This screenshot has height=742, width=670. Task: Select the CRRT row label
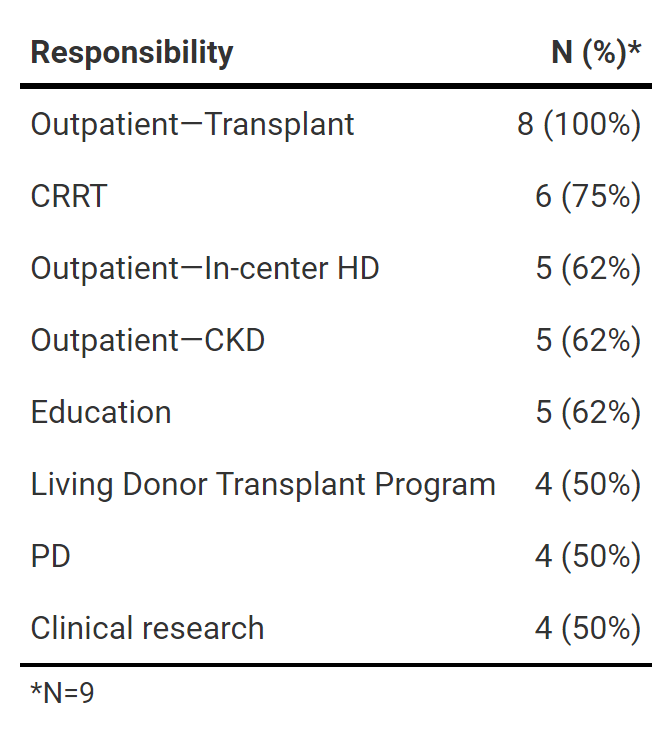[x=68, y=196]
